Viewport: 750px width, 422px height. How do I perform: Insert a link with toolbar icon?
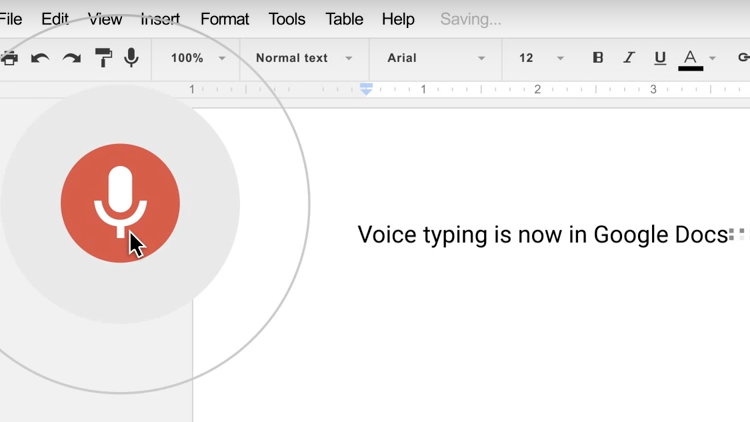coord(744,58)
